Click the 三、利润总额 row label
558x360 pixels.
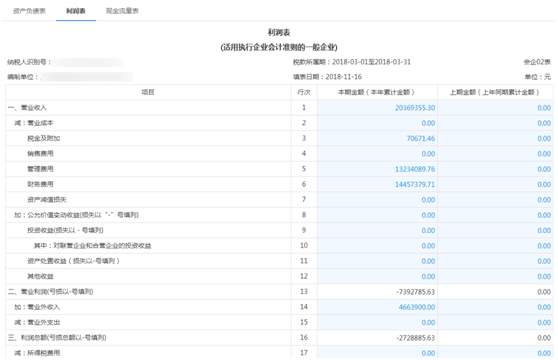pyautogui.click(x=57, y=338)
